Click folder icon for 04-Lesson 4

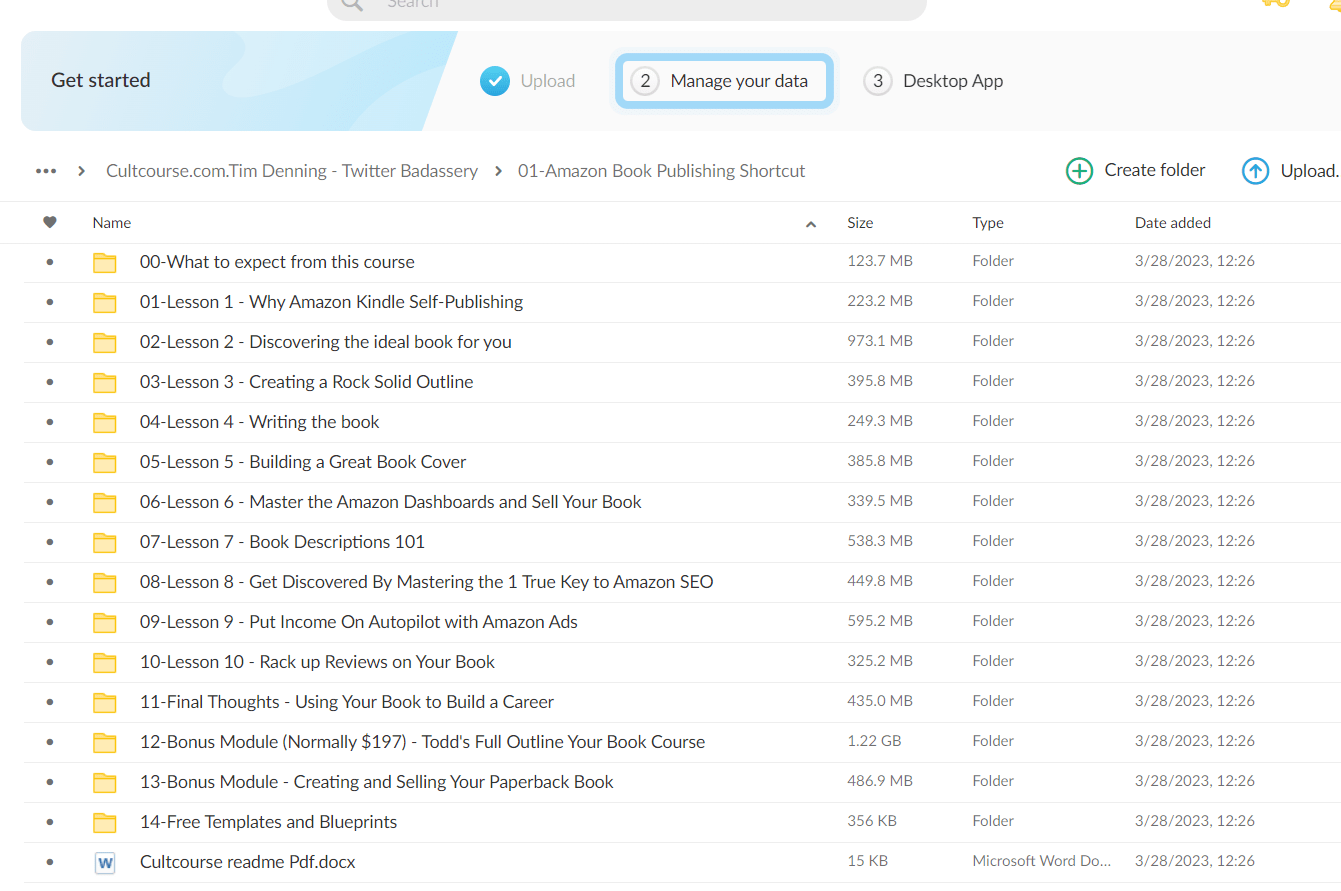click(105, 422)
